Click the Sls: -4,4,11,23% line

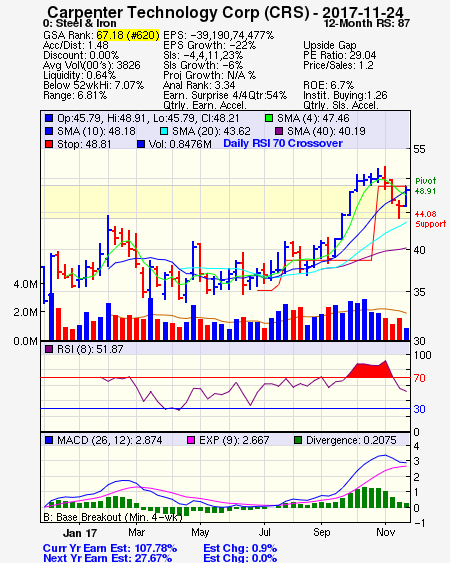pyautogui.click(x=203, y=55)
